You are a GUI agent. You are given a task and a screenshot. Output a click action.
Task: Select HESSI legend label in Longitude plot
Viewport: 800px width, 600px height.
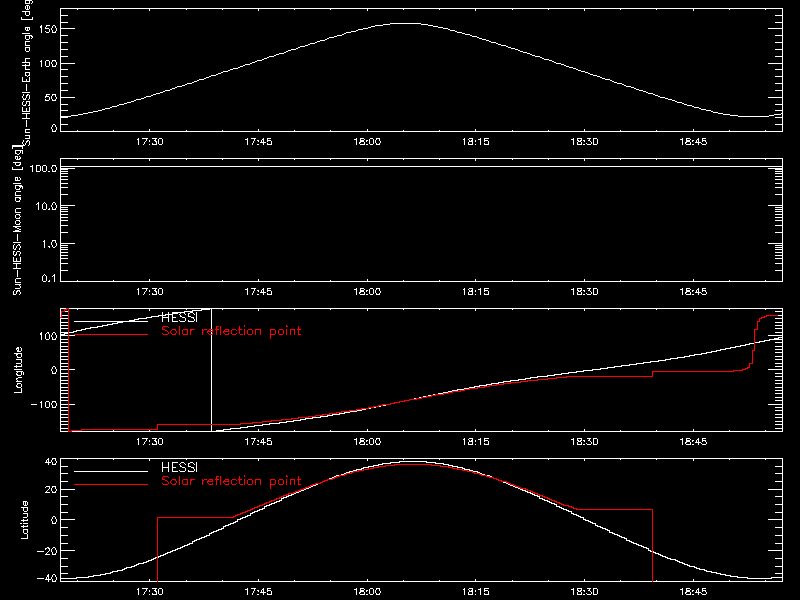coord(179,317)
